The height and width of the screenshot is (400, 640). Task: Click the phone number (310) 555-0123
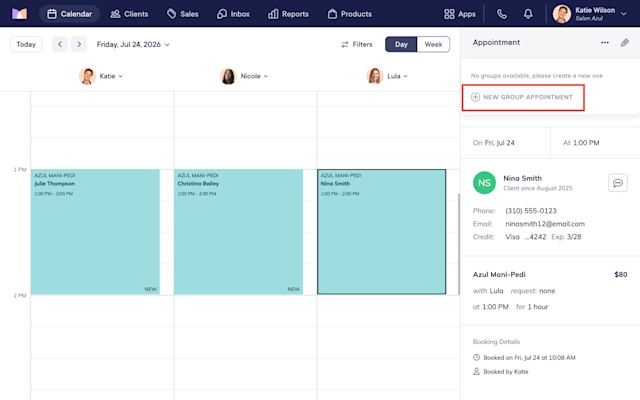531,211
